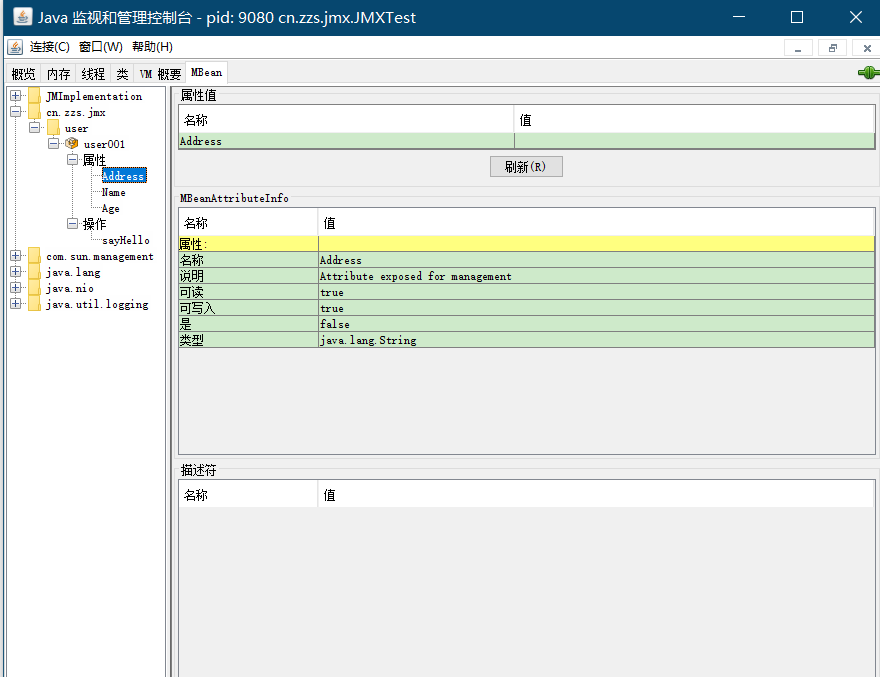The height and width of the screenshot is (677, 880).
Task: Collapse the cn.zzs.jmx node
Action: click(x=16, y=112)
